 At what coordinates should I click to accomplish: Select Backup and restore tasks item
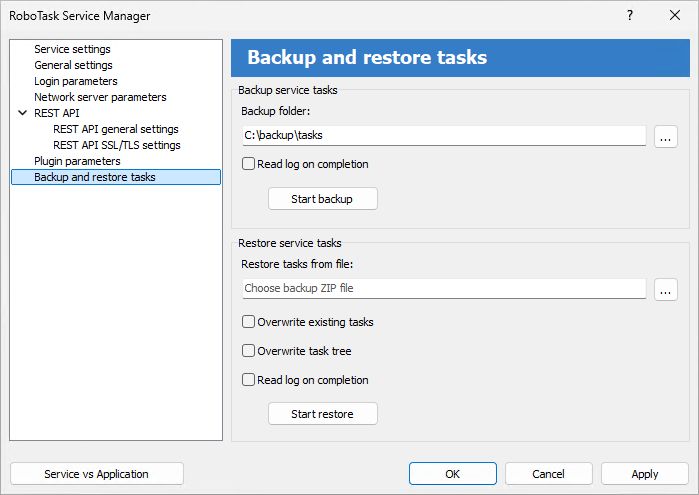[116, 177]
